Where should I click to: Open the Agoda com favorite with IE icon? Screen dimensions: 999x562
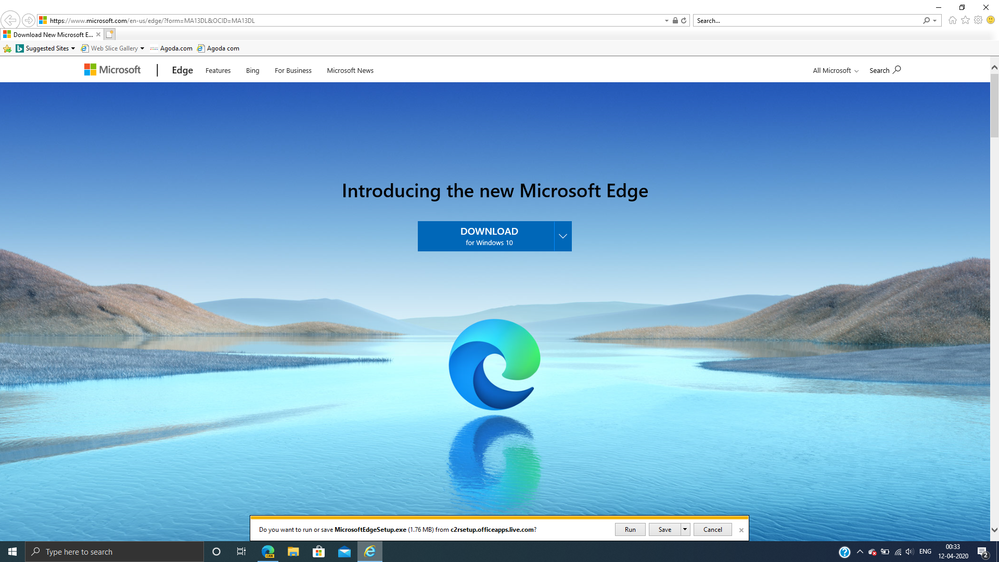[x=219, y=48]
